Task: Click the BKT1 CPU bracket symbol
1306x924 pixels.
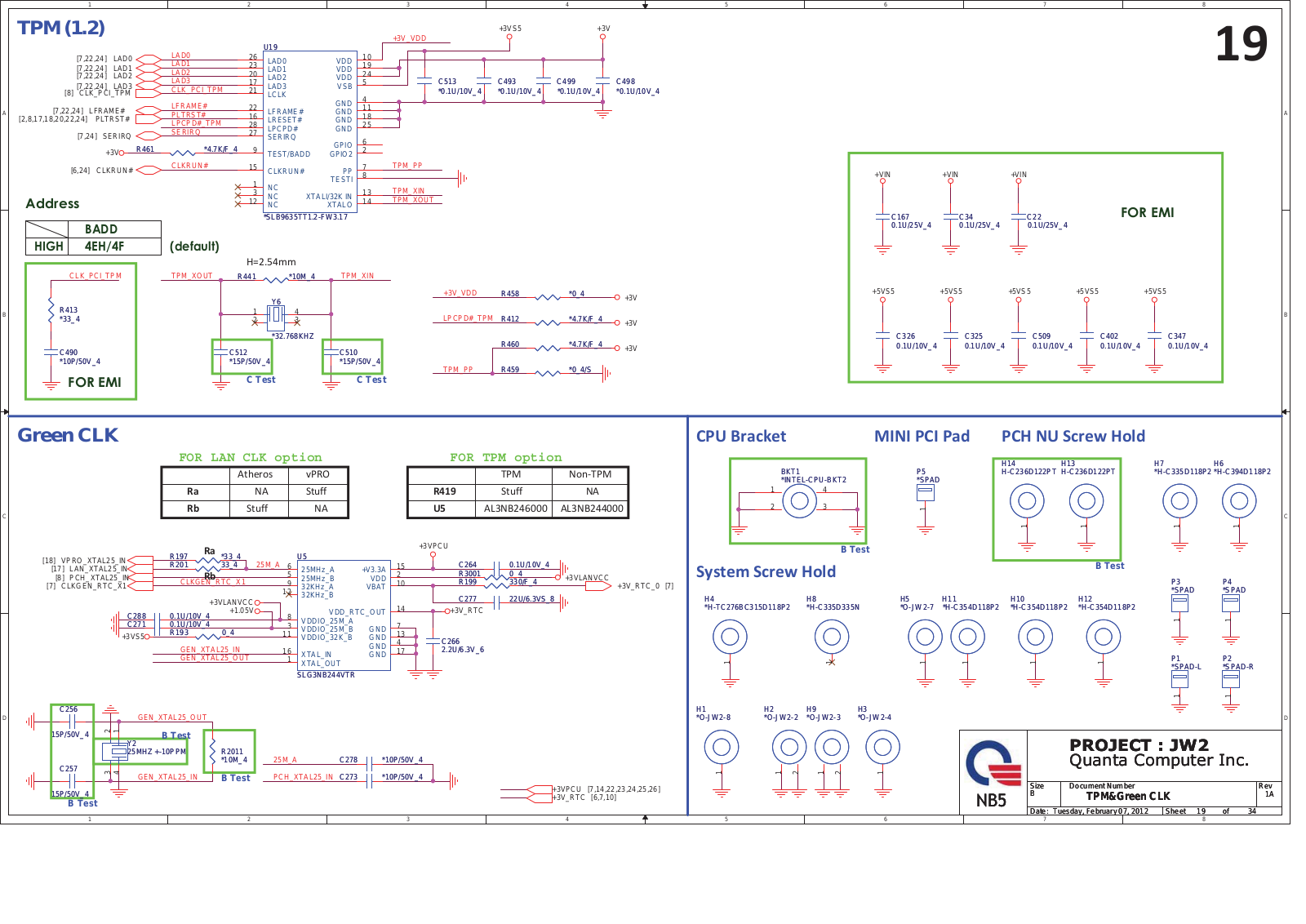Action: 800,500
